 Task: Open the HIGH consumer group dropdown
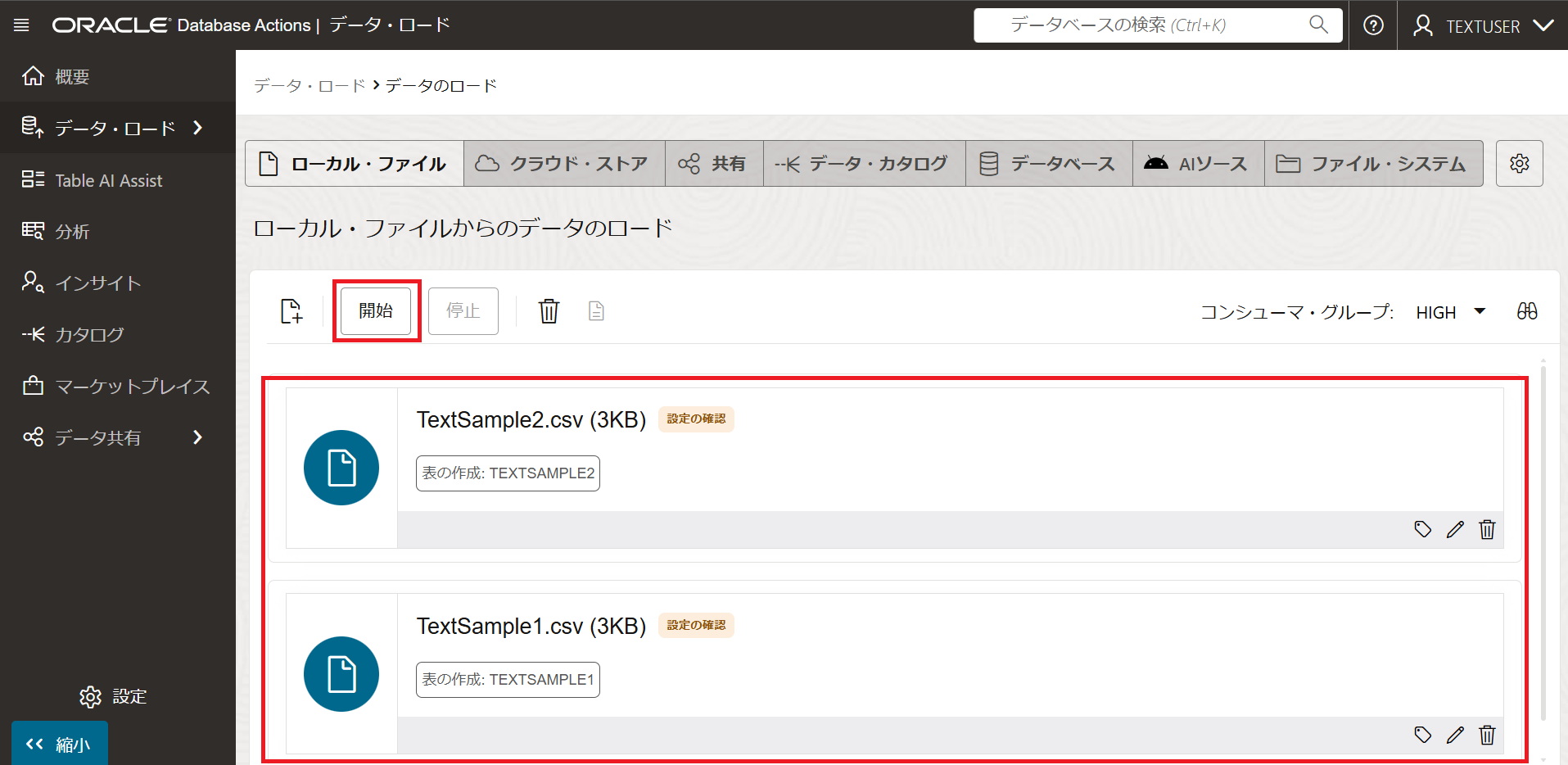1451,312
